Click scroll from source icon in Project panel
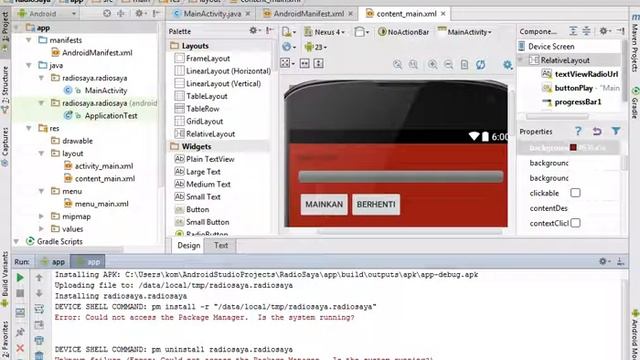Viewport: 640px width, 360px height. (107, 13)
